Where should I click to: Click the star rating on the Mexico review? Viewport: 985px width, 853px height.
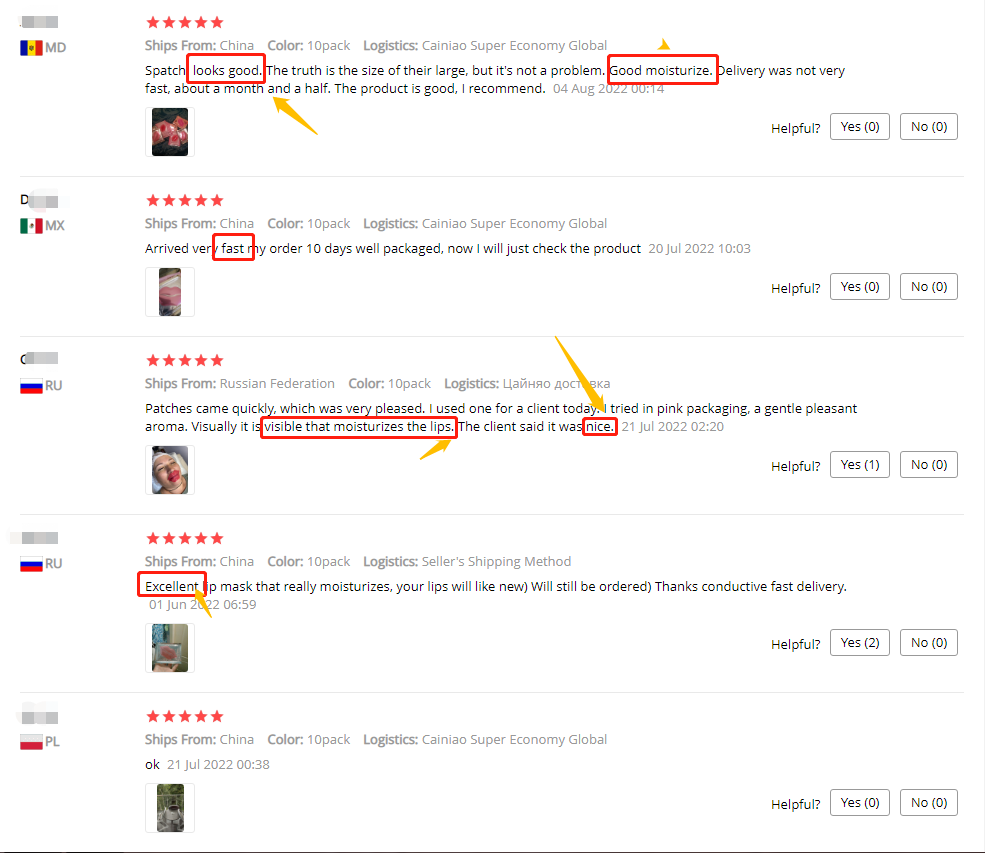tap(185, 200)
